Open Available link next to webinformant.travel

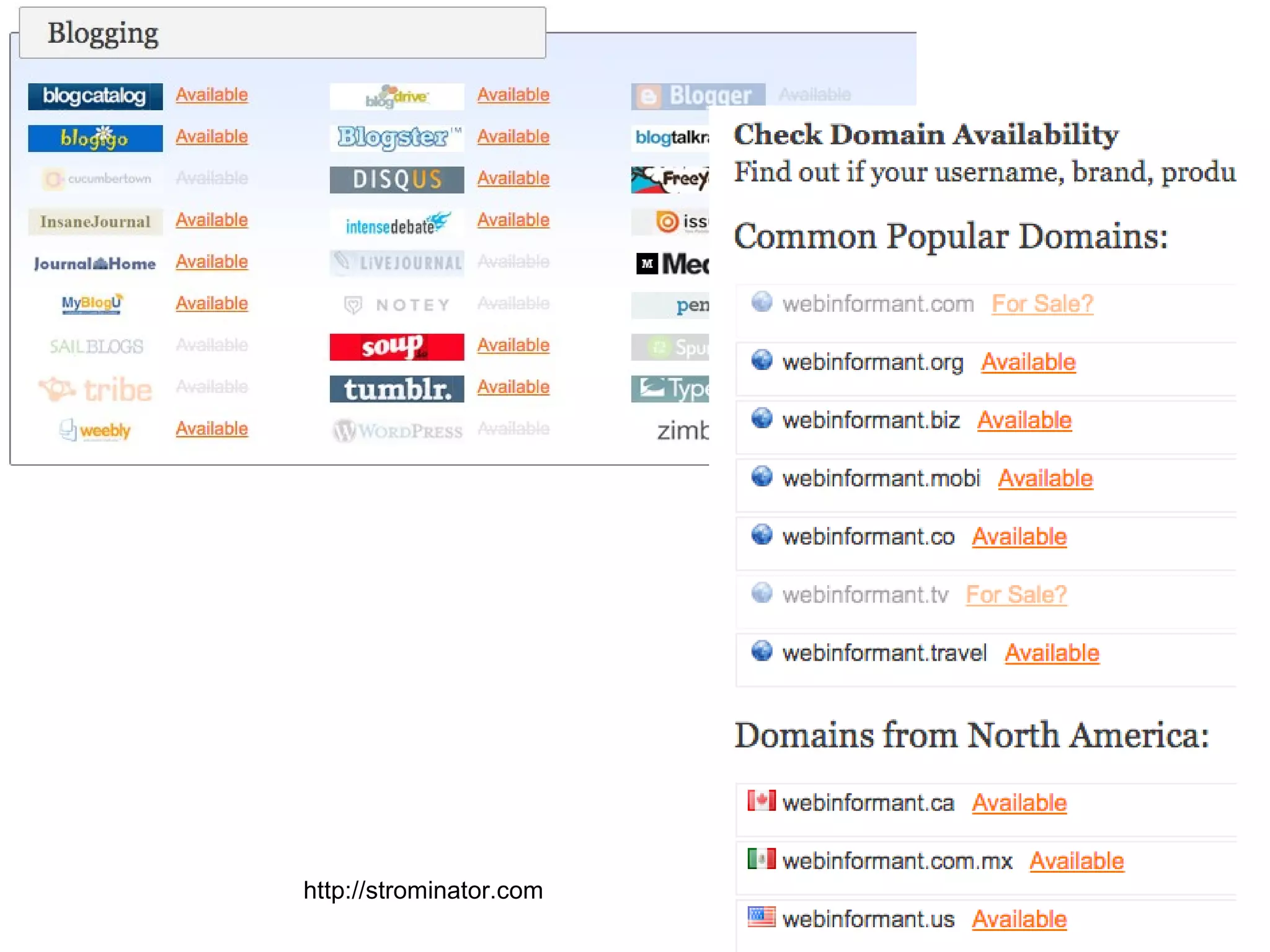1052,653
